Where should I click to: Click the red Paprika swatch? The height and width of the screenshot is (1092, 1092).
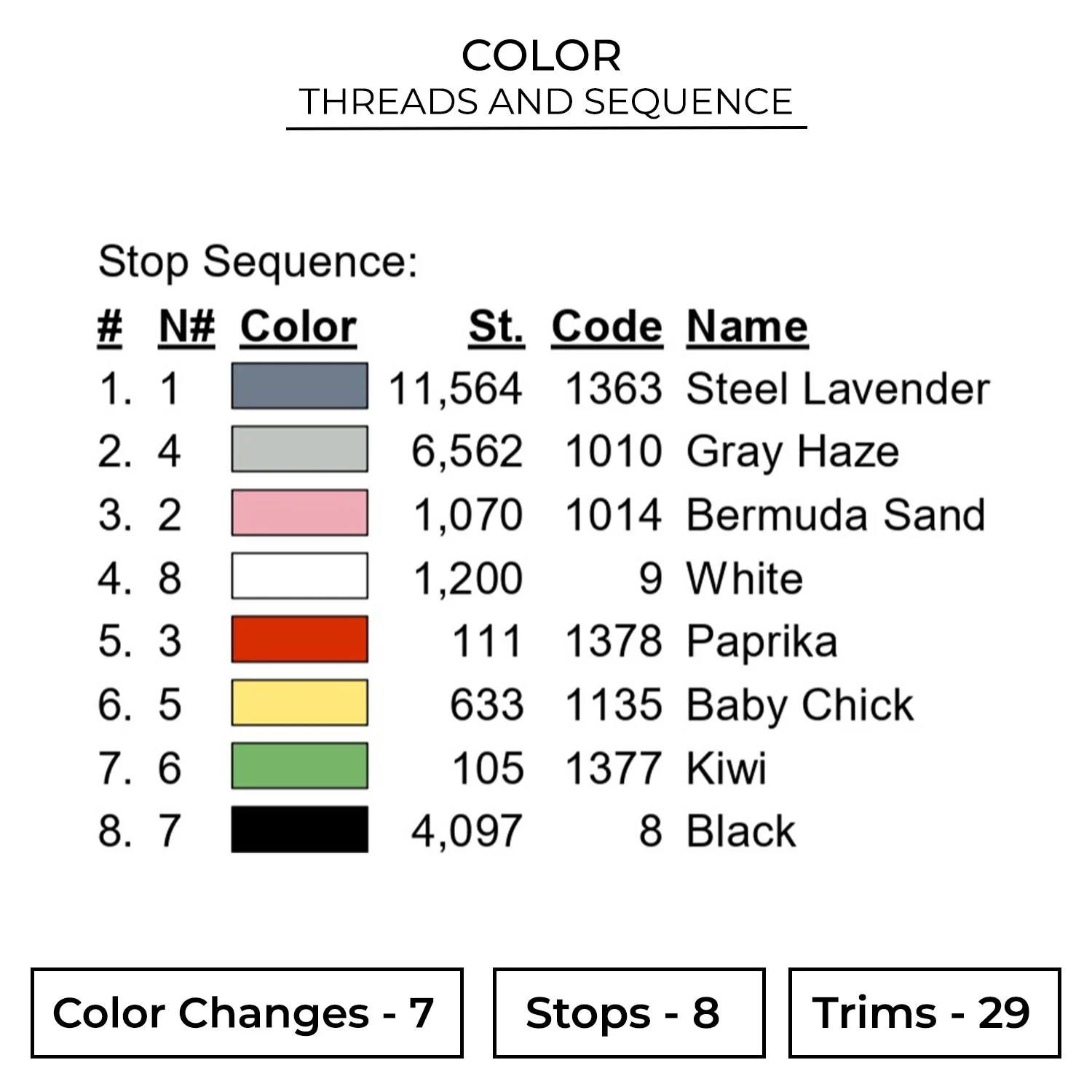click(x=299, y=640)
